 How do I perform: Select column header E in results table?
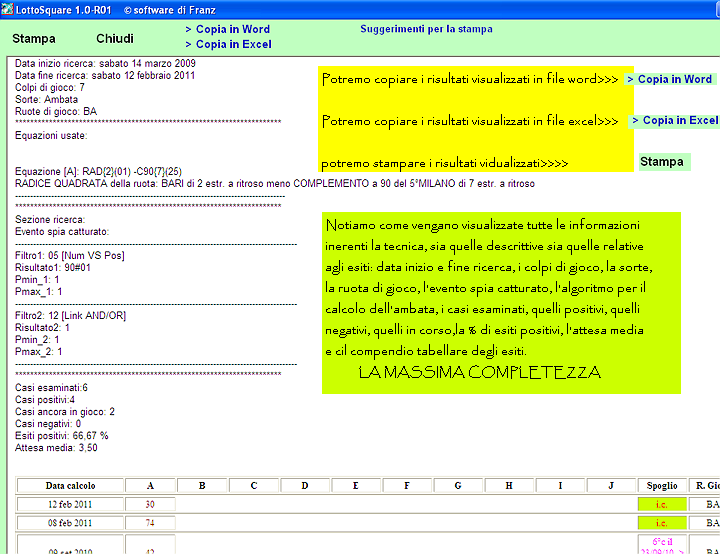point(356,486)
